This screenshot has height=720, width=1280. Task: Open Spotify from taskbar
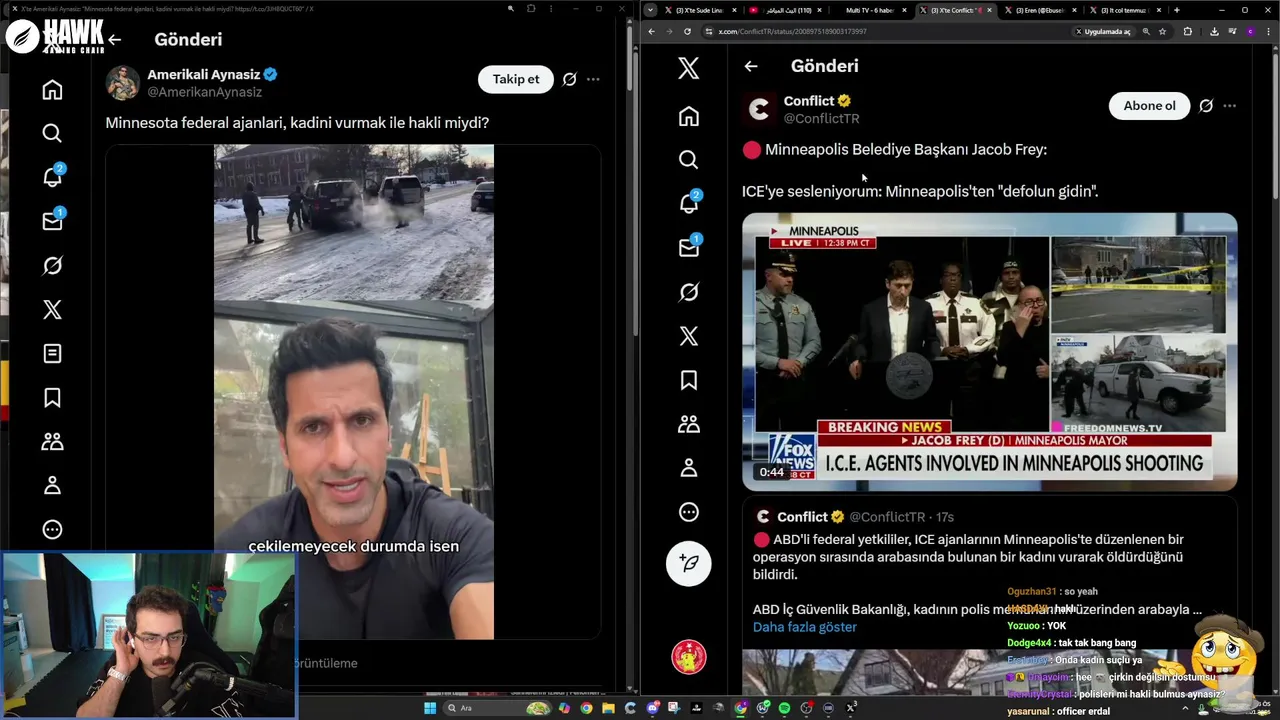coord(784,708)
